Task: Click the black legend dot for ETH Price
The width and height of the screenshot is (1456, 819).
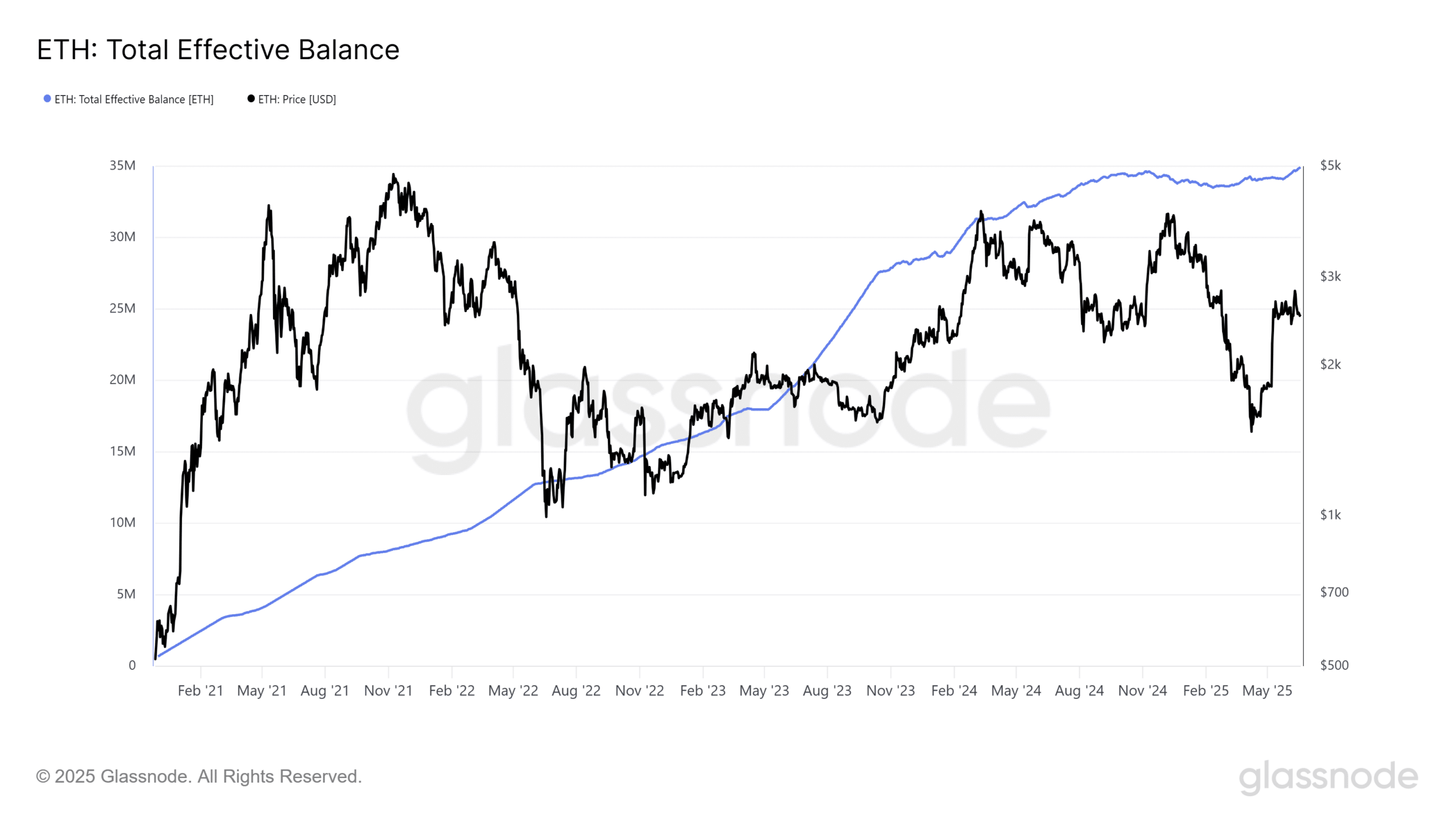Action: 251,99
